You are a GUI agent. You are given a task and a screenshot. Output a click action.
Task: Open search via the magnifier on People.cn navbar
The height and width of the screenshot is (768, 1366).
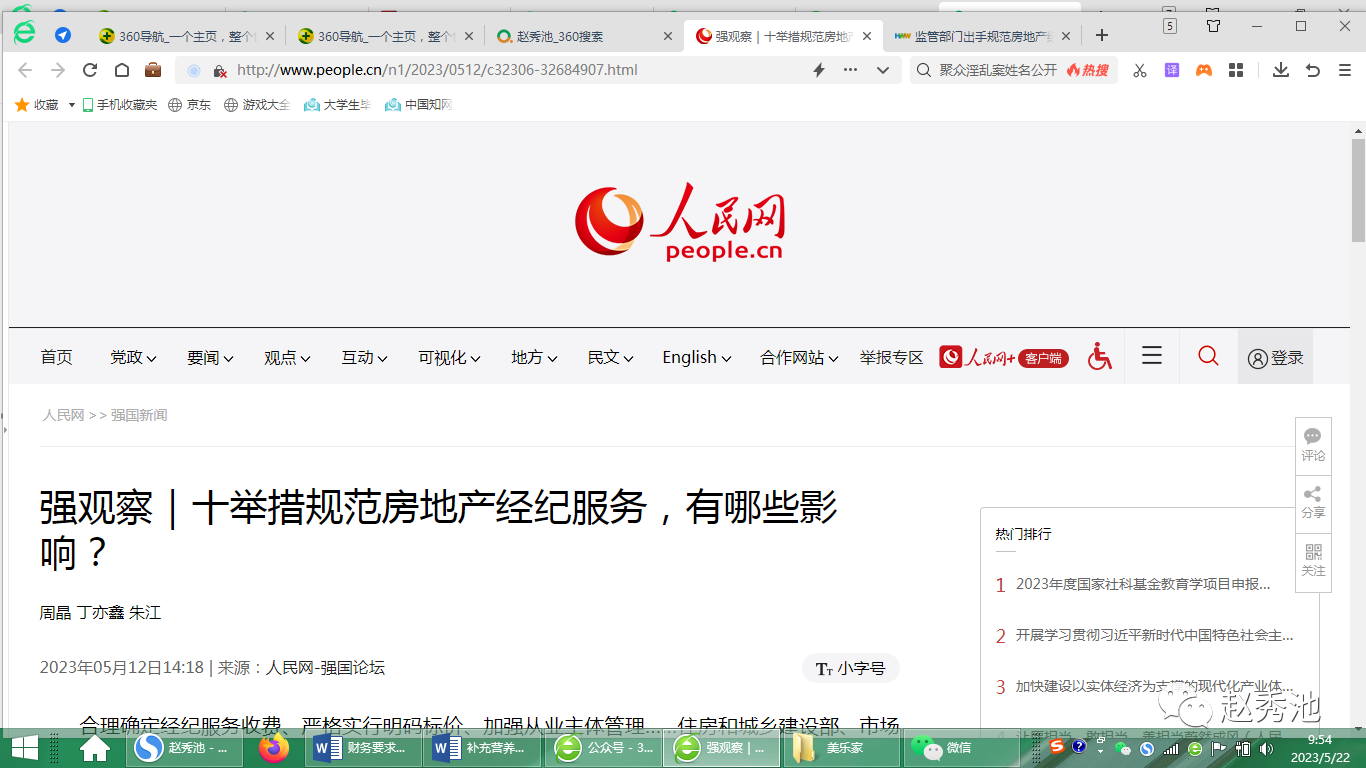(x=1208, y=356)
